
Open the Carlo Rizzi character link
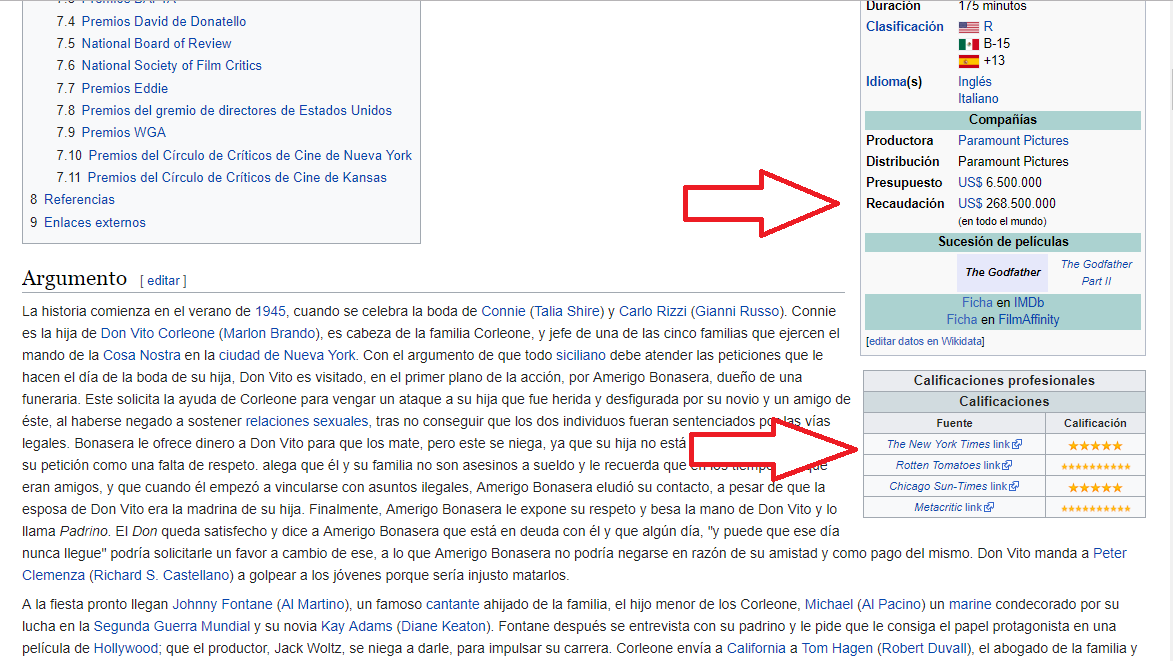(x=652, y=312)
